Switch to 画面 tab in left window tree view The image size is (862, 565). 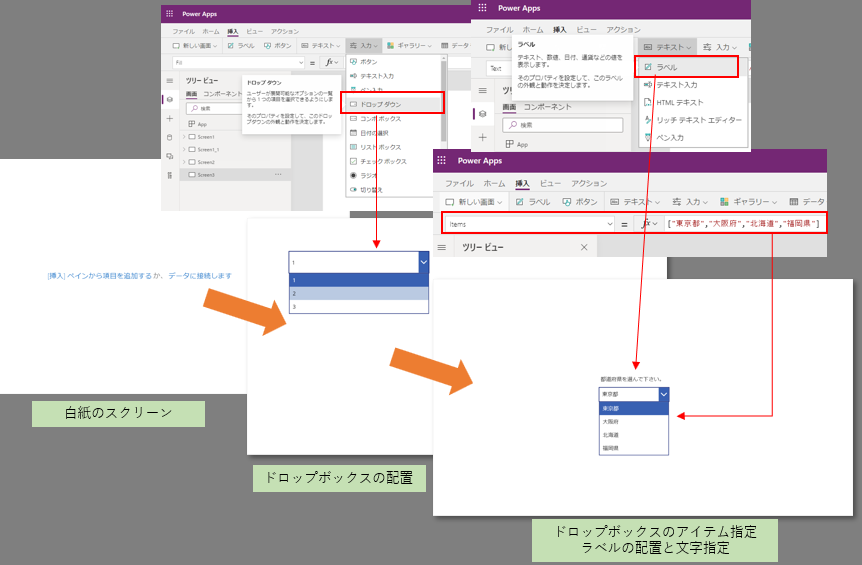click(191, 94)
